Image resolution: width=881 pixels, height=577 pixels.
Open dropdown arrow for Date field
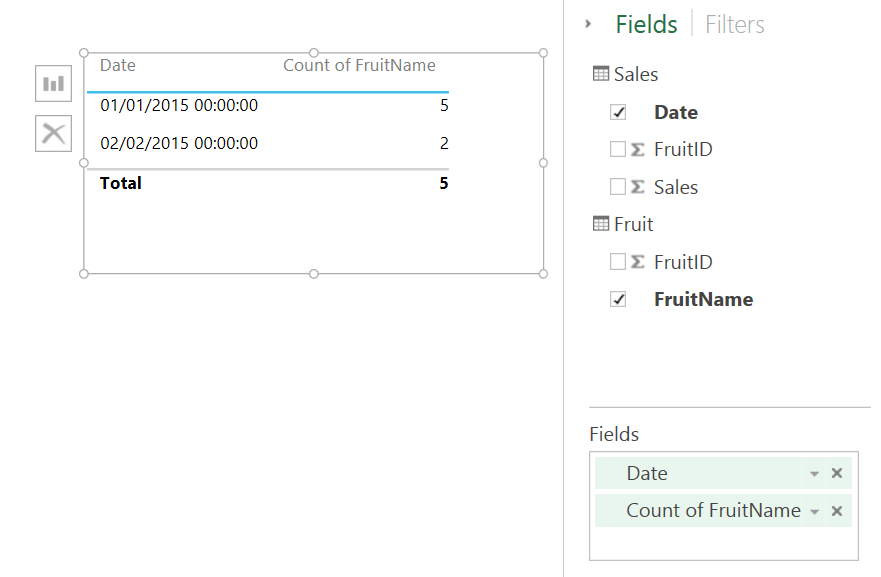click(814, 474)
